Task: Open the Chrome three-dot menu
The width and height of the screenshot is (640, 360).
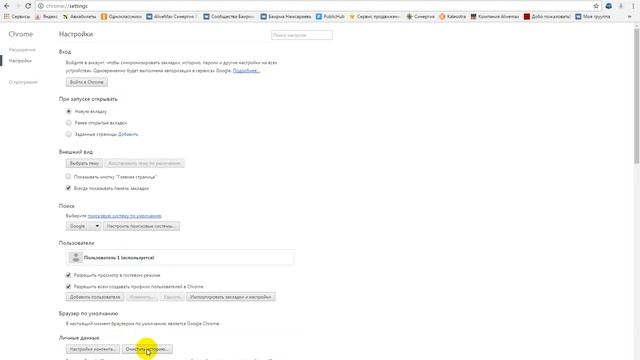Action: tap(633, 6)
